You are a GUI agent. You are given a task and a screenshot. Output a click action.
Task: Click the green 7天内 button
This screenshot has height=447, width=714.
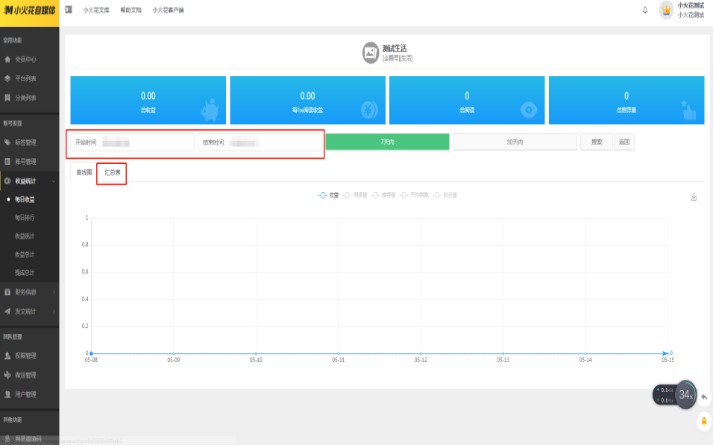(388, 142)
